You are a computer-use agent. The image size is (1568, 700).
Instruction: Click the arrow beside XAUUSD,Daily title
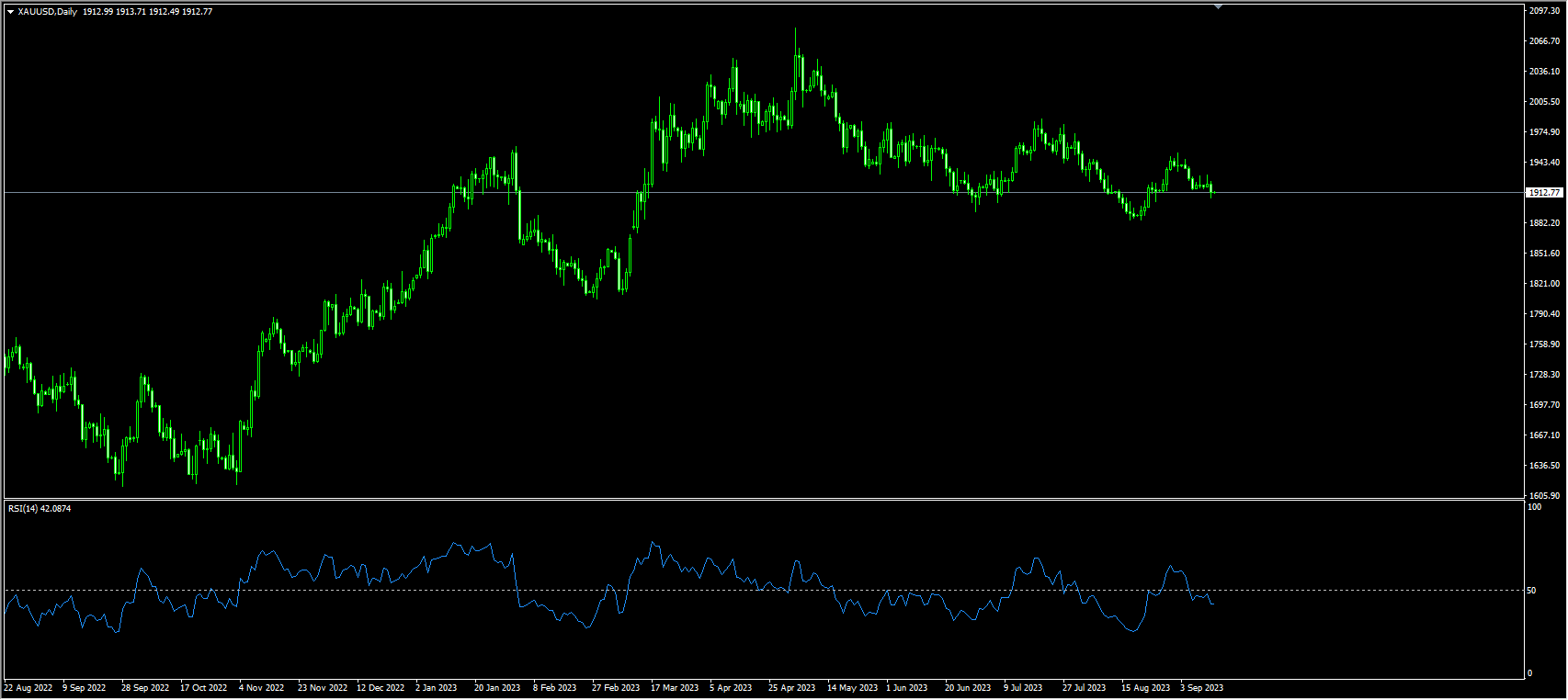coord(11,12)
